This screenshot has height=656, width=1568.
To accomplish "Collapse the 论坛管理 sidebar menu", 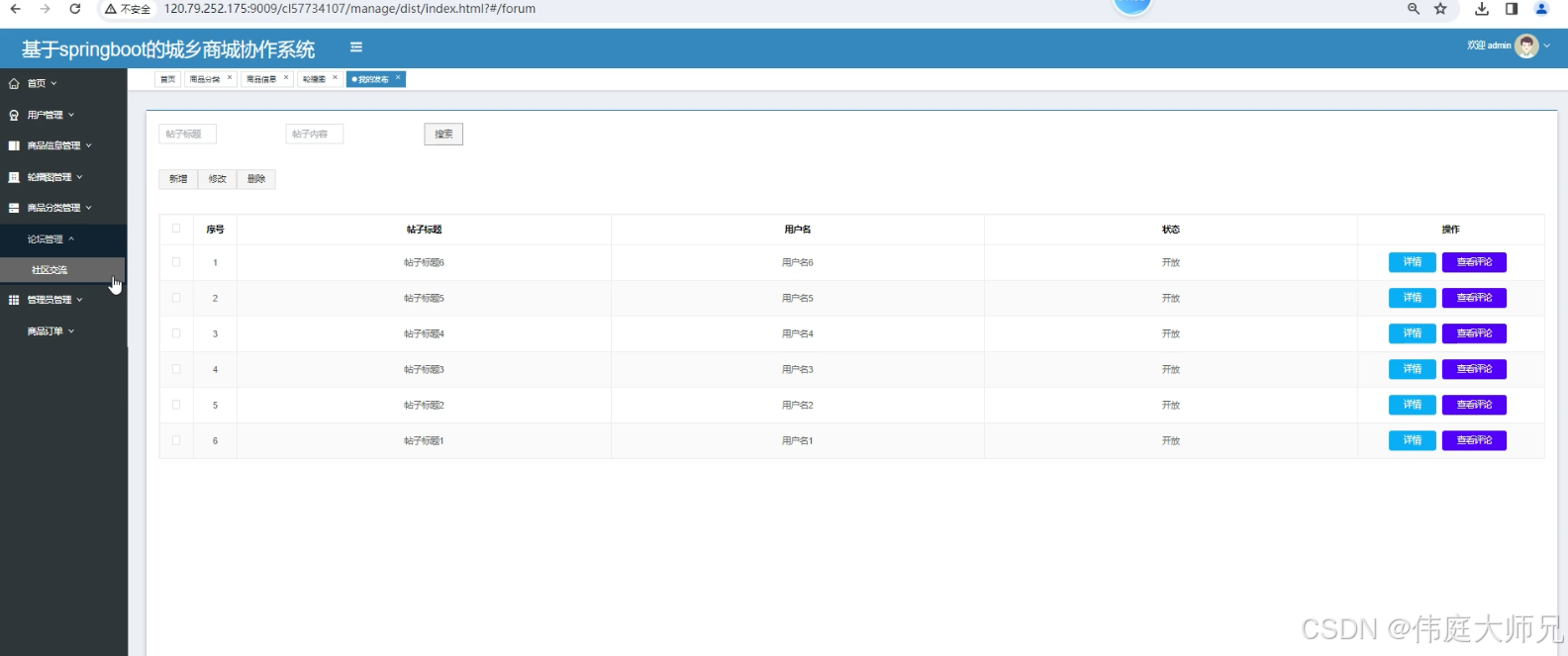I will coord(63,239).
